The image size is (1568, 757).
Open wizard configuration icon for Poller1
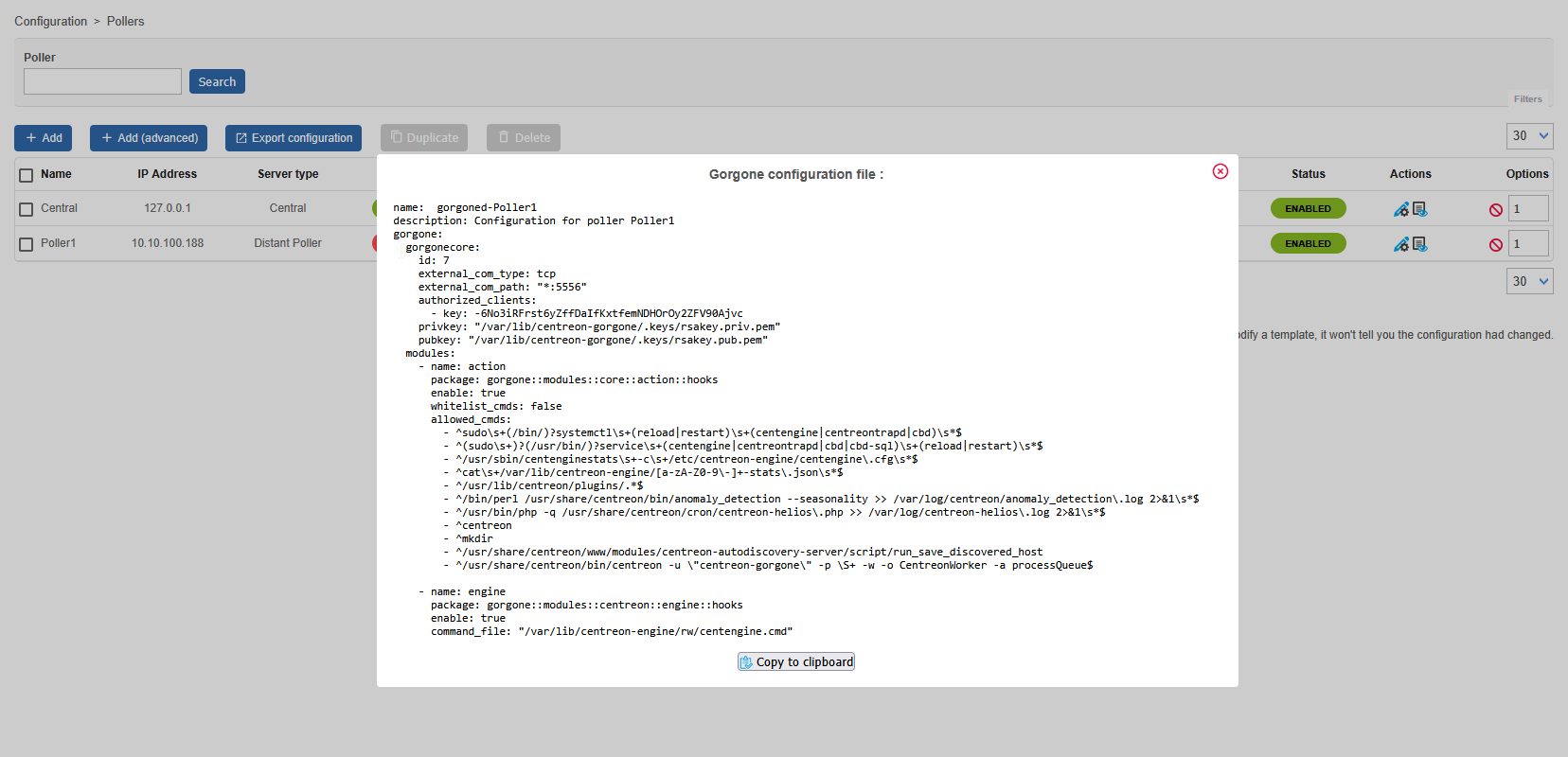(x=1400, y=244)
